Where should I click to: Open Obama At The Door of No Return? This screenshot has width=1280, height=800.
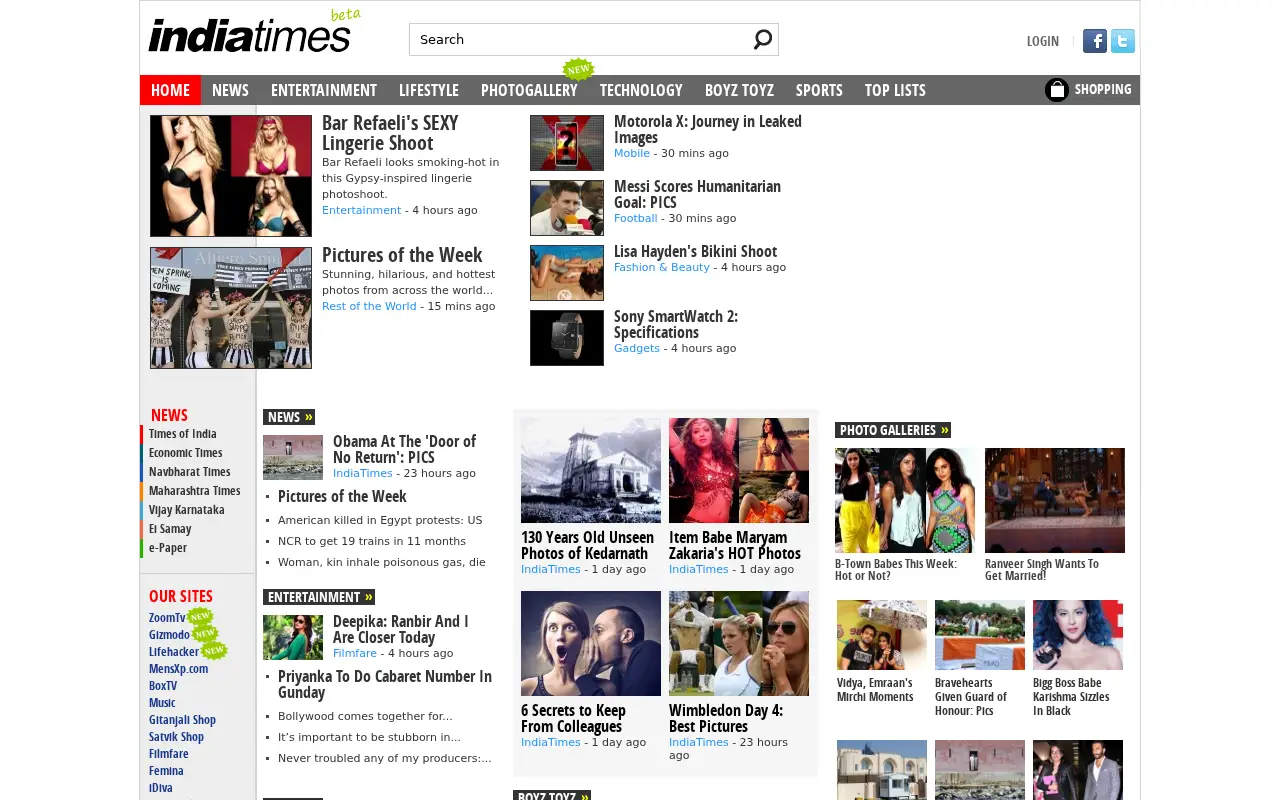coord(404,449)
